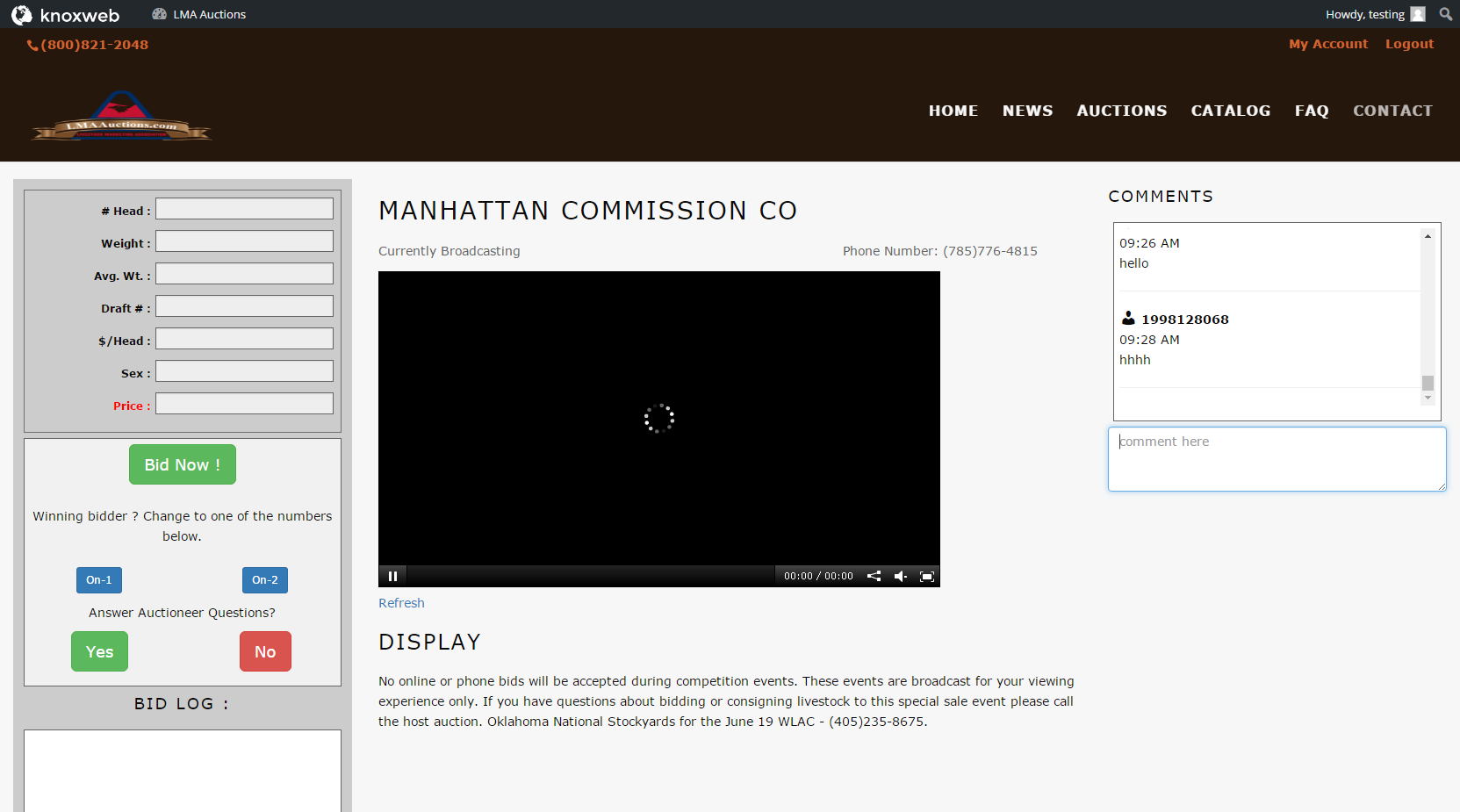
Task: Open the knoxweb logo menu
Action: [65, 15]
